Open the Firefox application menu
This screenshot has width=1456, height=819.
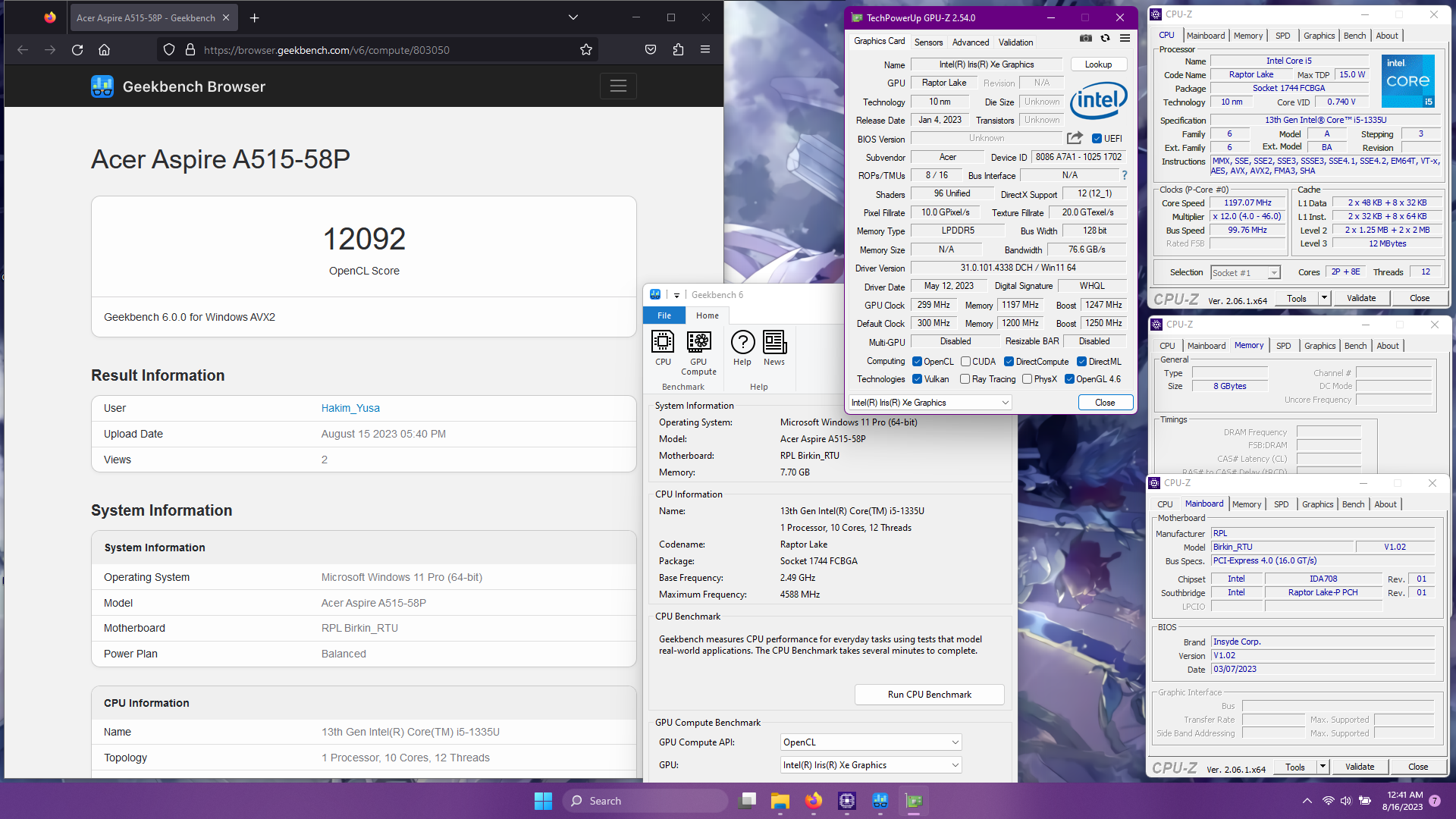click(705, 50)
